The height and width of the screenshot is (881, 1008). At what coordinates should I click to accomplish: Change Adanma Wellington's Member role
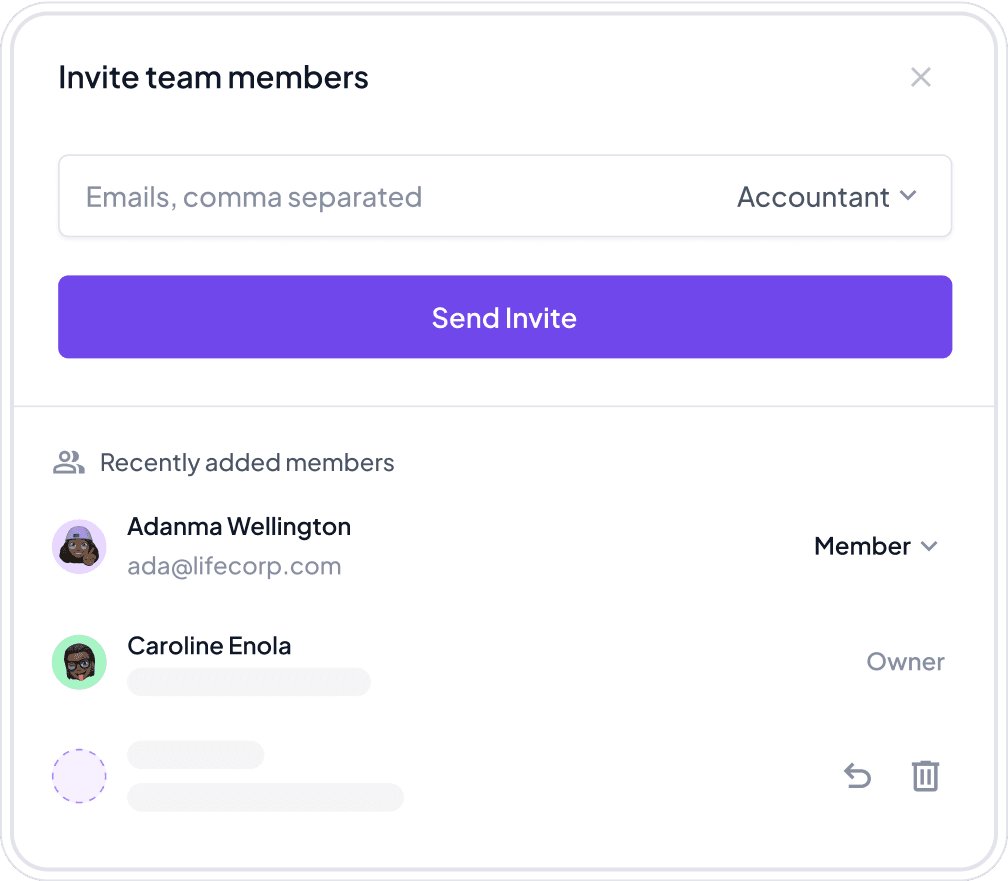(x=876, y=546)
